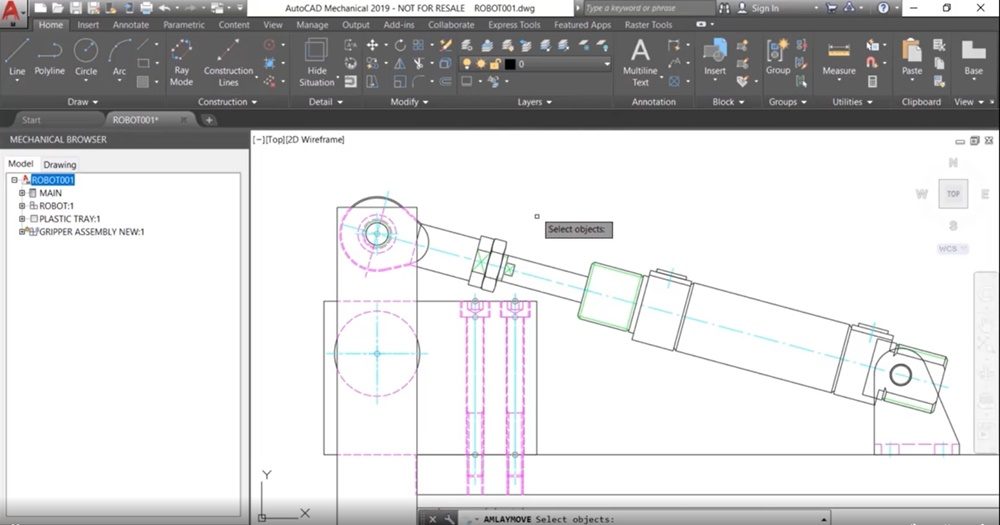Click the Construction Lines tool
This screenshot has height=525, width=1000.
click(x=228, y=62)
